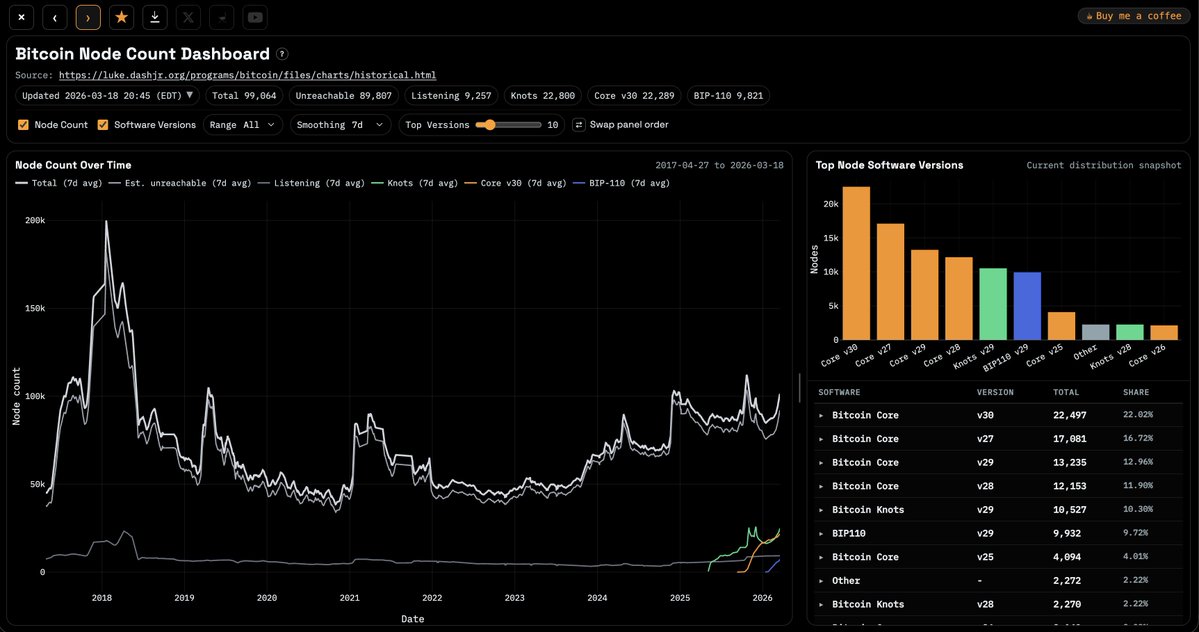Click the panel divider handle between charts
Viewport: 1199px width, 632px height.
point(799,387)
